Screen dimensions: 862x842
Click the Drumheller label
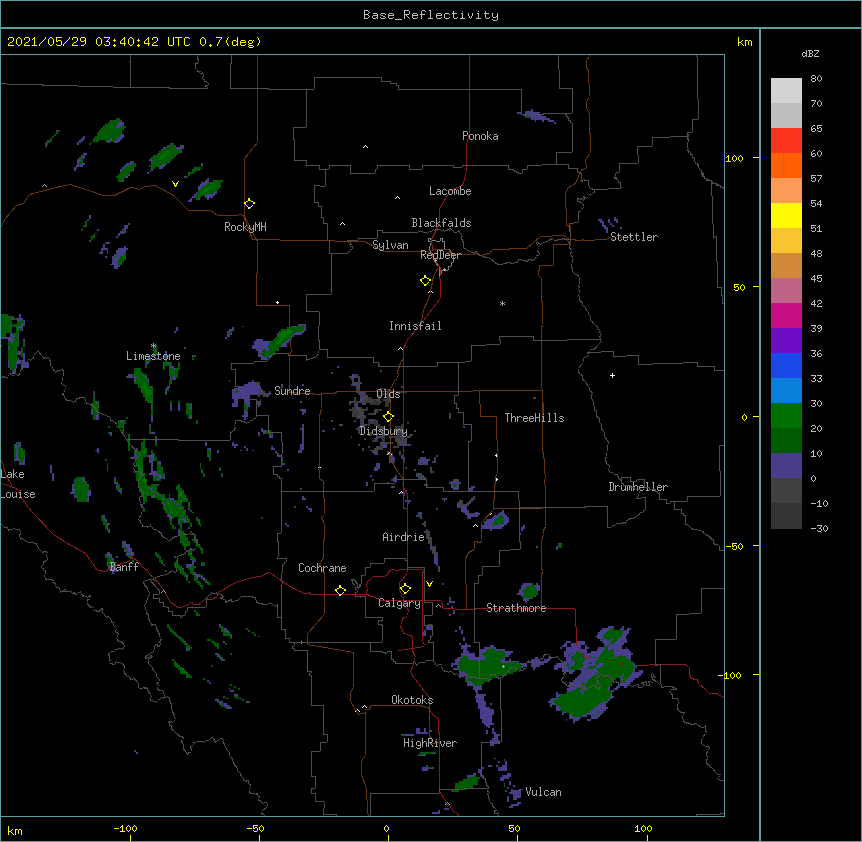click(638, 487)
